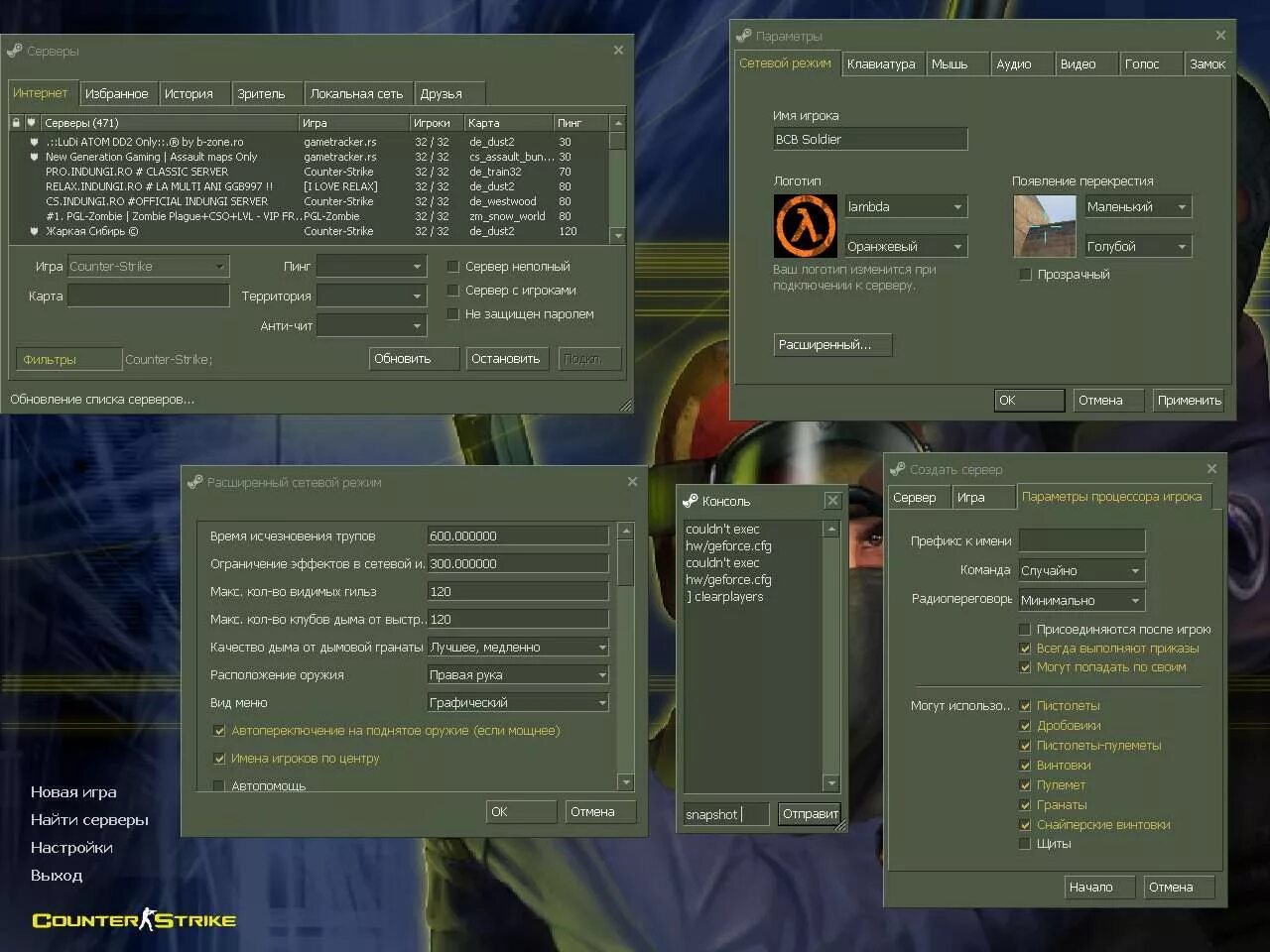Open the Радиопереговоры dropdown set to Минимально

1081,601
